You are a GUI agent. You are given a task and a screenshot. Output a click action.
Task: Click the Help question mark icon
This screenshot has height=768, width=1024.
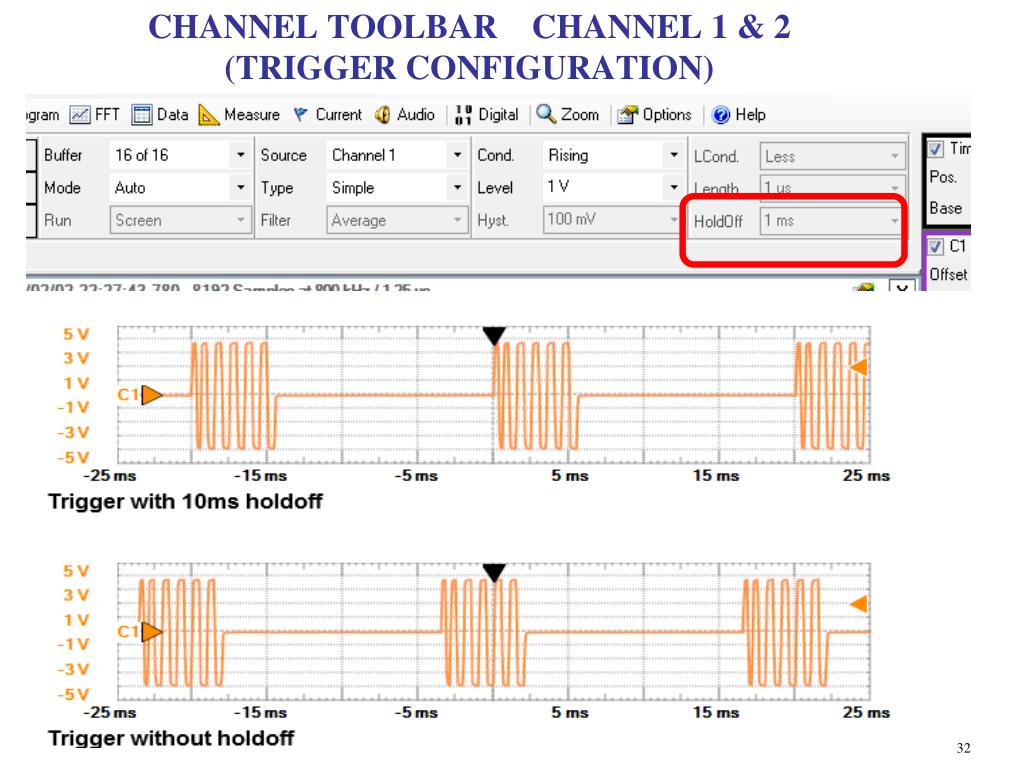(721, 115)
